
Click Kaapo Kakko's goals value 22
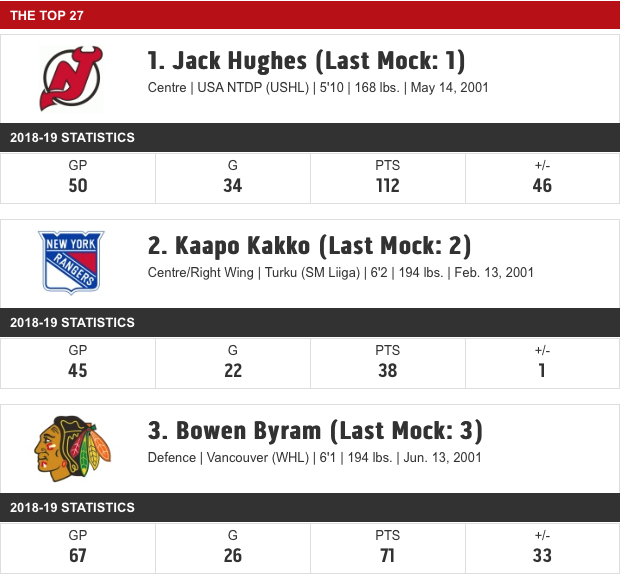click(x=233, y=371)
